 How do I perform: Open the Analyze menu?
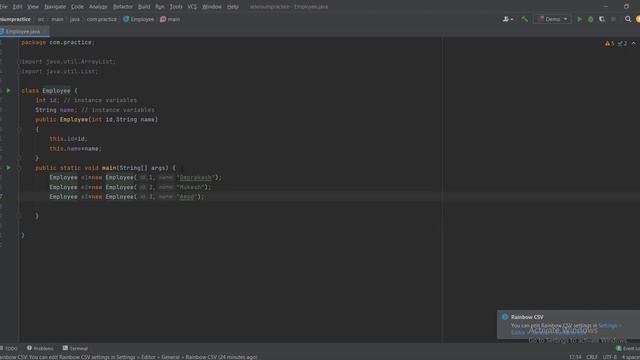pyautogui.click(x=98, y=7)
